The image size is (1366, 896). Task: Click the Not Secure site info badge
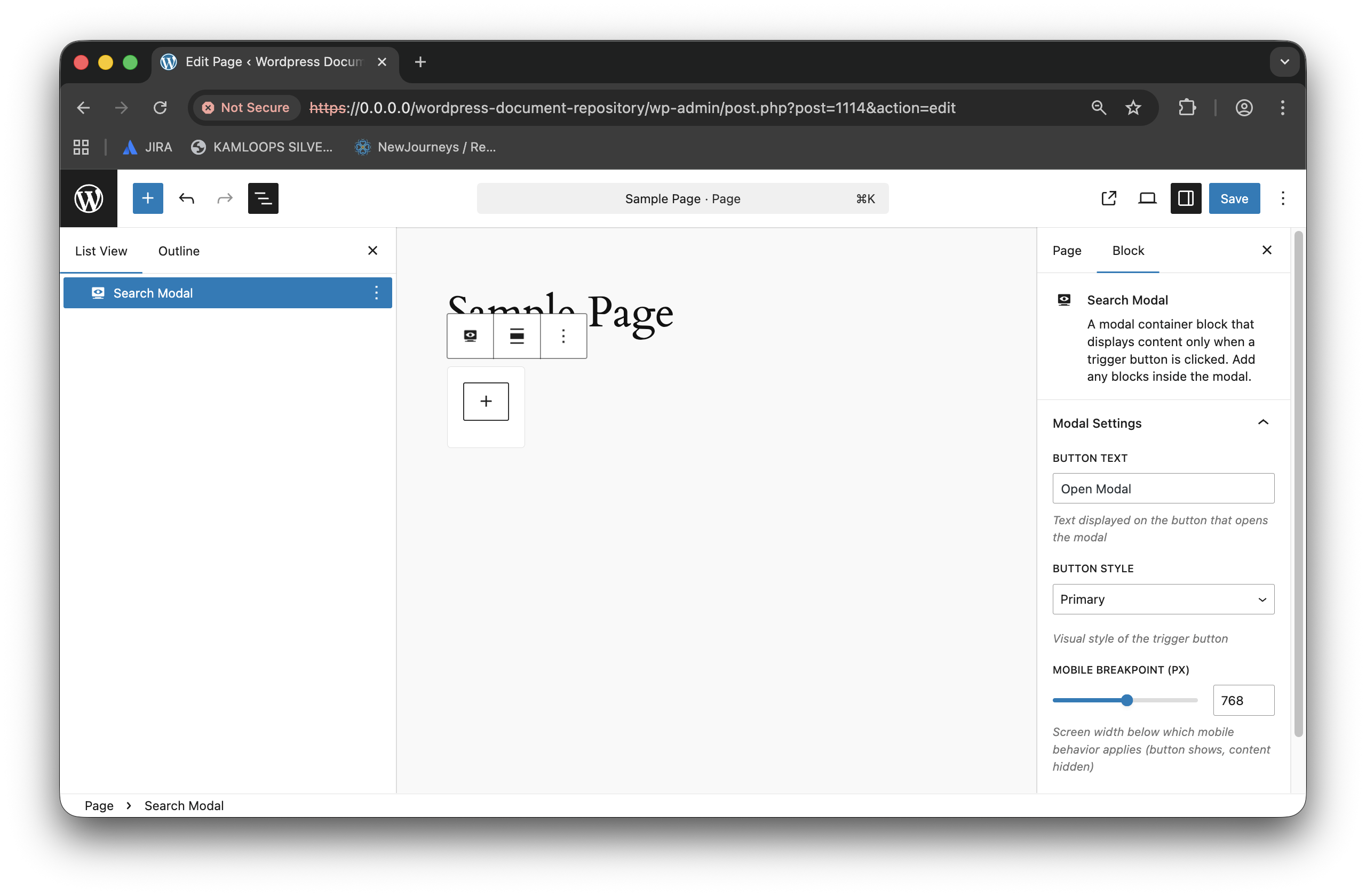247,108
